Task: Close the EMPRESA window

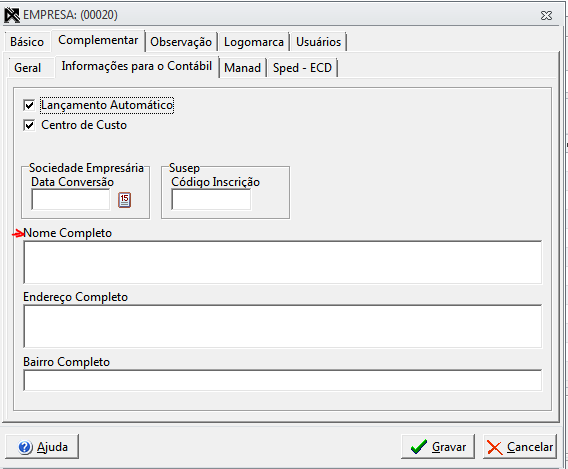Action: tap(546, 15)
